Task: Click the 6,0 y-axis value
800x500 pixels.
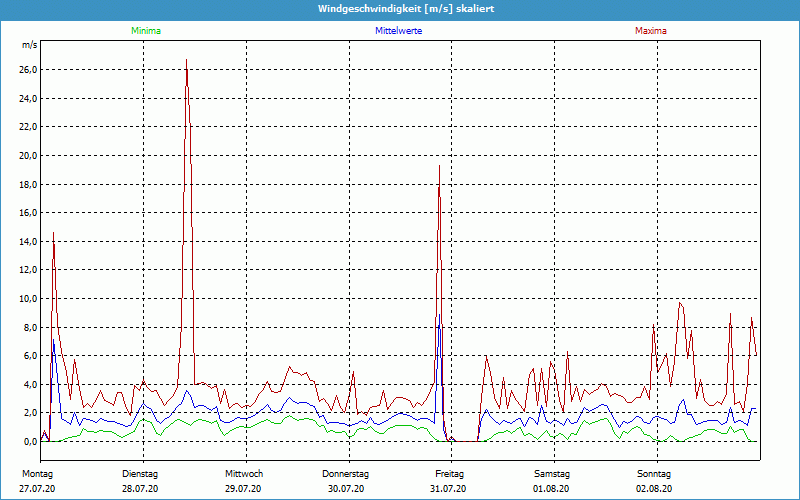Action: click(x=31, y=356)
